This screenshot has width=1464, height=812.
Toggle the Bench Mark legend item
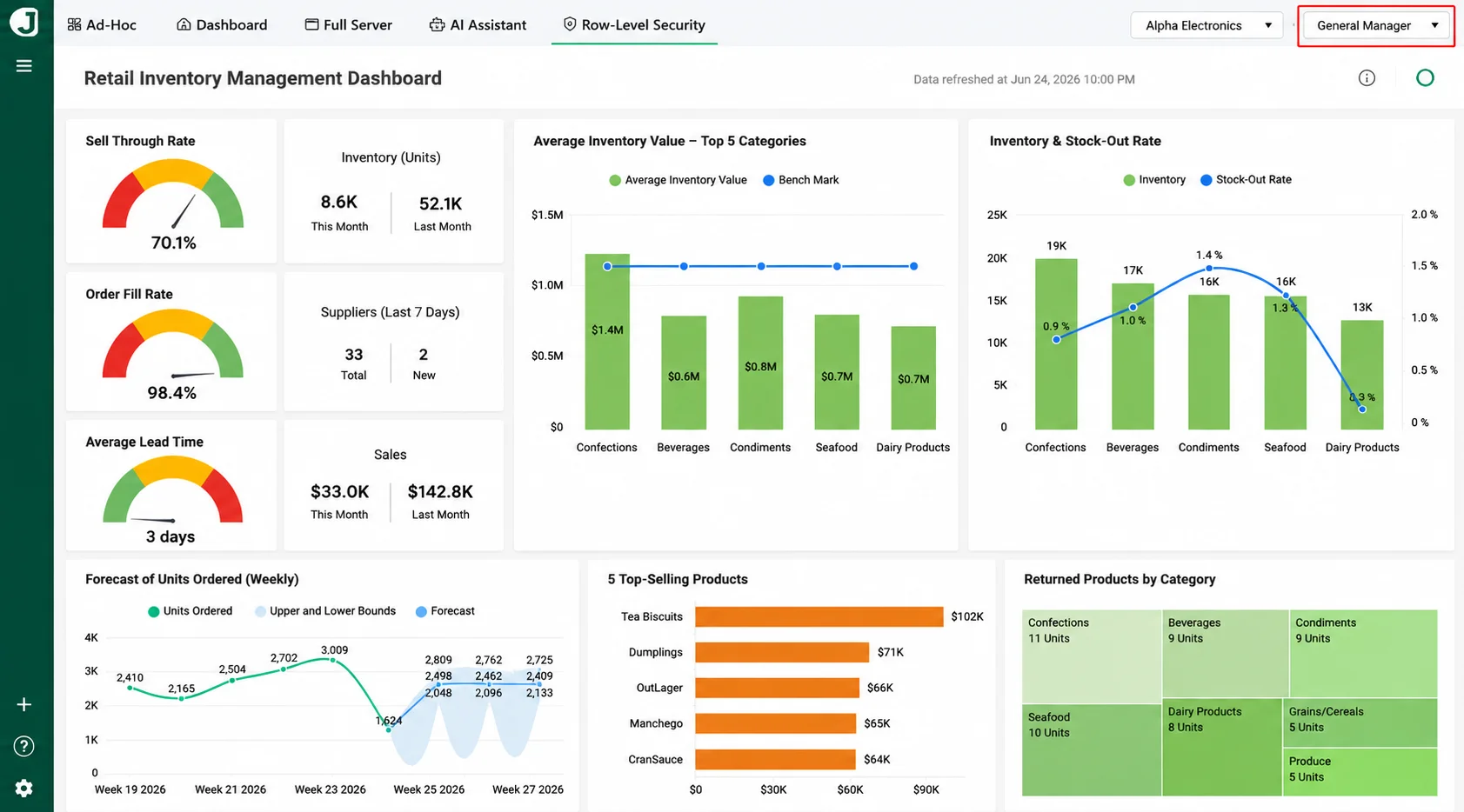coord(800,180)
